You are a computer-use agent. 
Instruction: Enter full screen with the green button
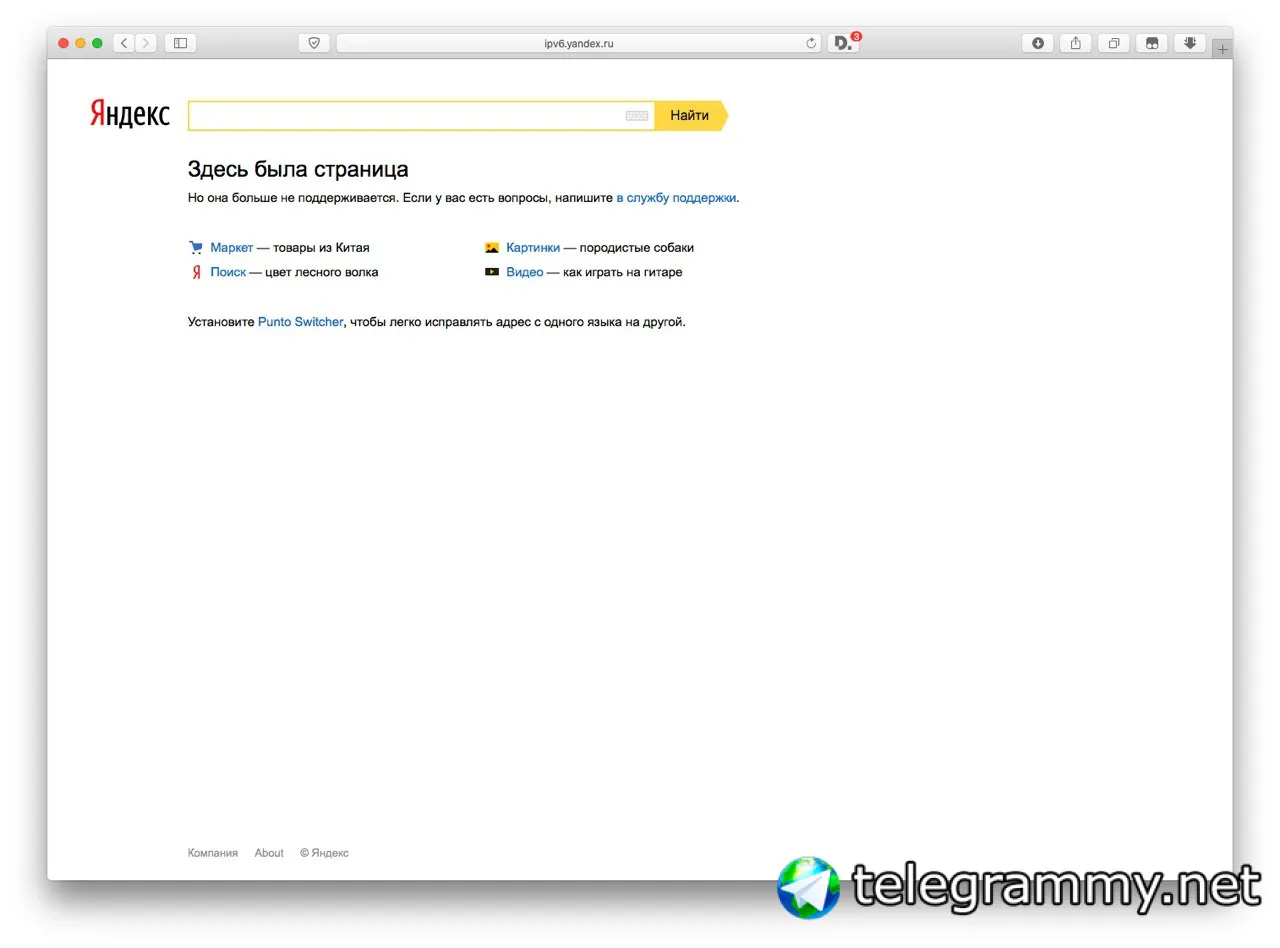tap(97, 43)
